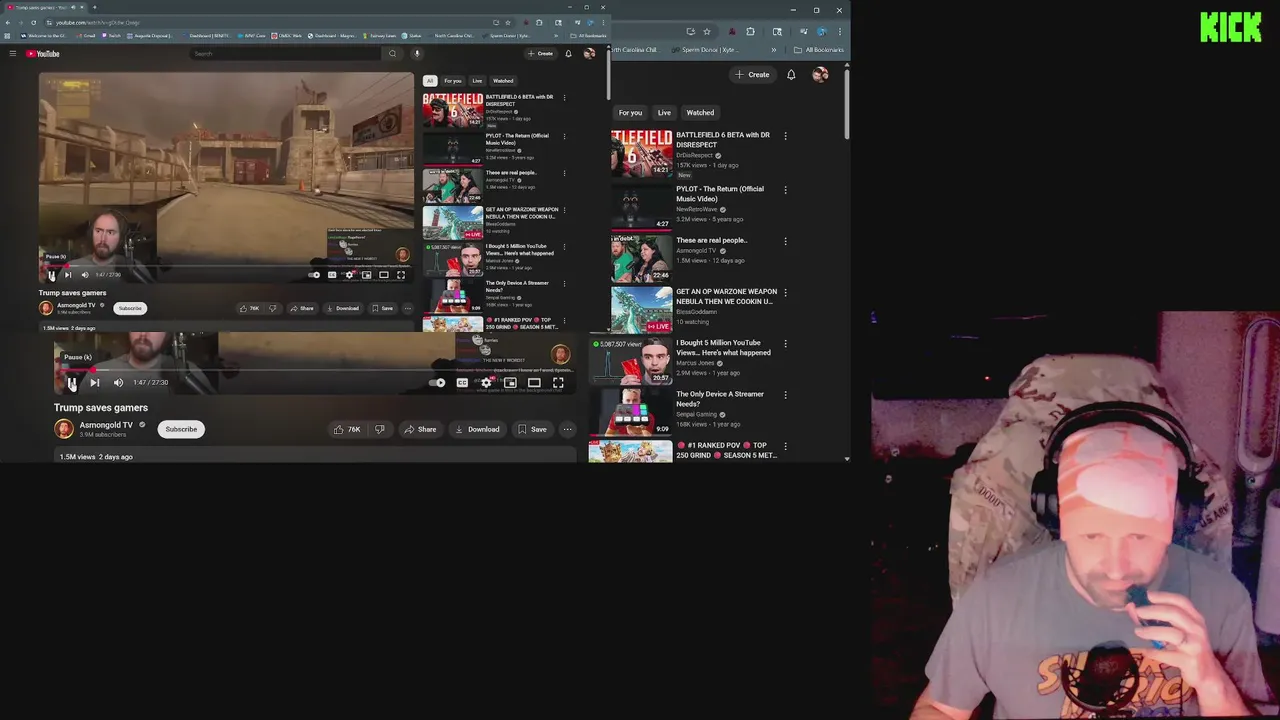
Task: Open large 'These are real people..' thumbnail
Action: pyautogui.click(x=641, y=257)
